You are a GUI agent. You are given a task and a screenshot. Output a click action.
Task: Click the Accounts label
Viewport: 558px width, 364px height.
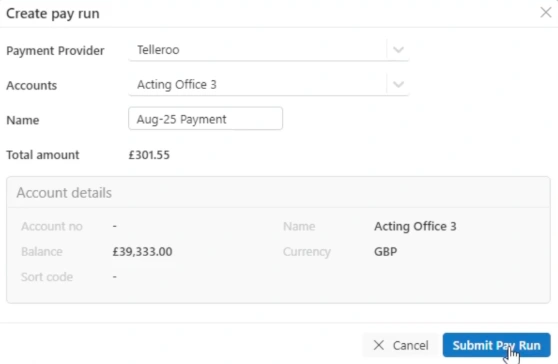coord(32,85)
